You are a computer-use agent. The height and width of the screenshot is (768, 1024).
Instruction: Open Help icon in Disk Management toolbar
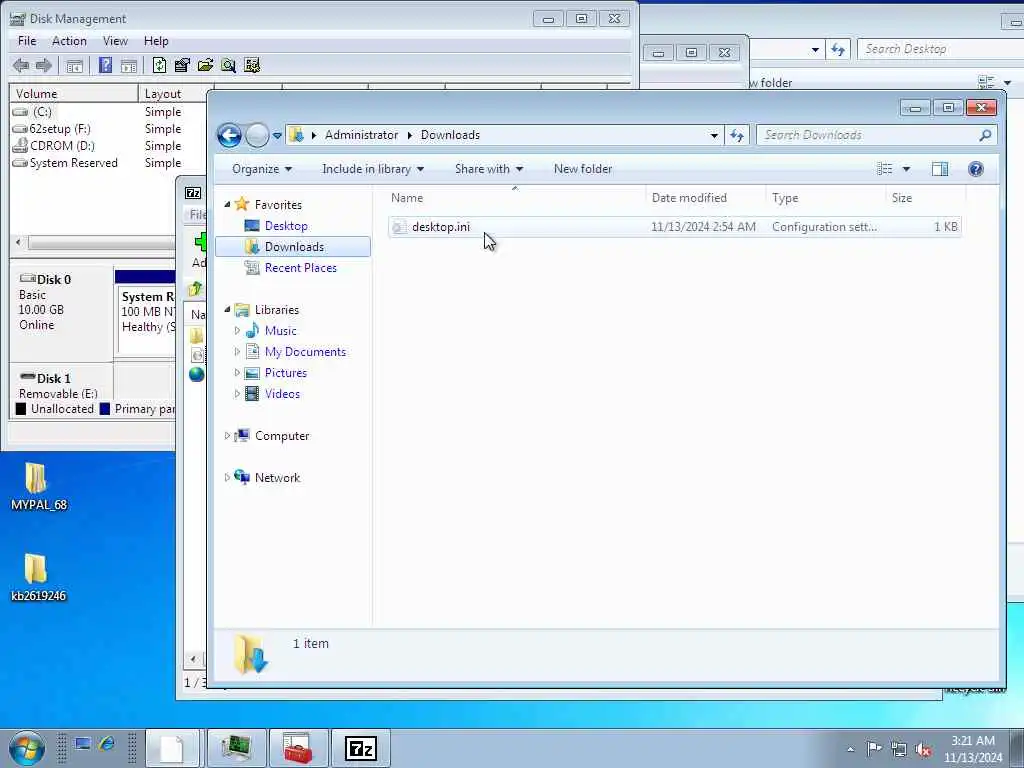pos(105,65)
